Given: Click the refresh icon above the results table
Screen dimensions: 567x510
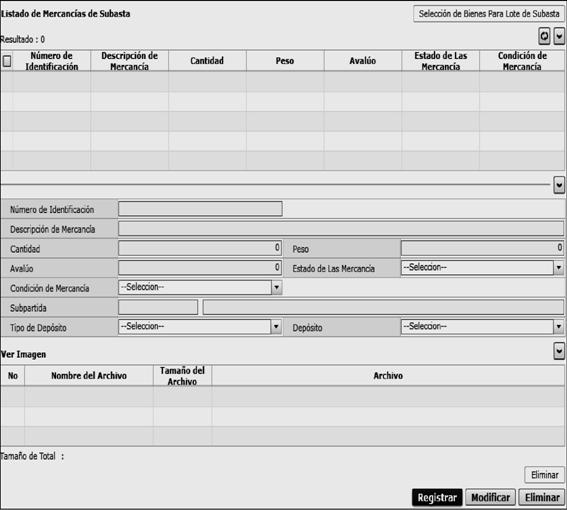Looking at the screenshot, I should (x=544, y=36).
